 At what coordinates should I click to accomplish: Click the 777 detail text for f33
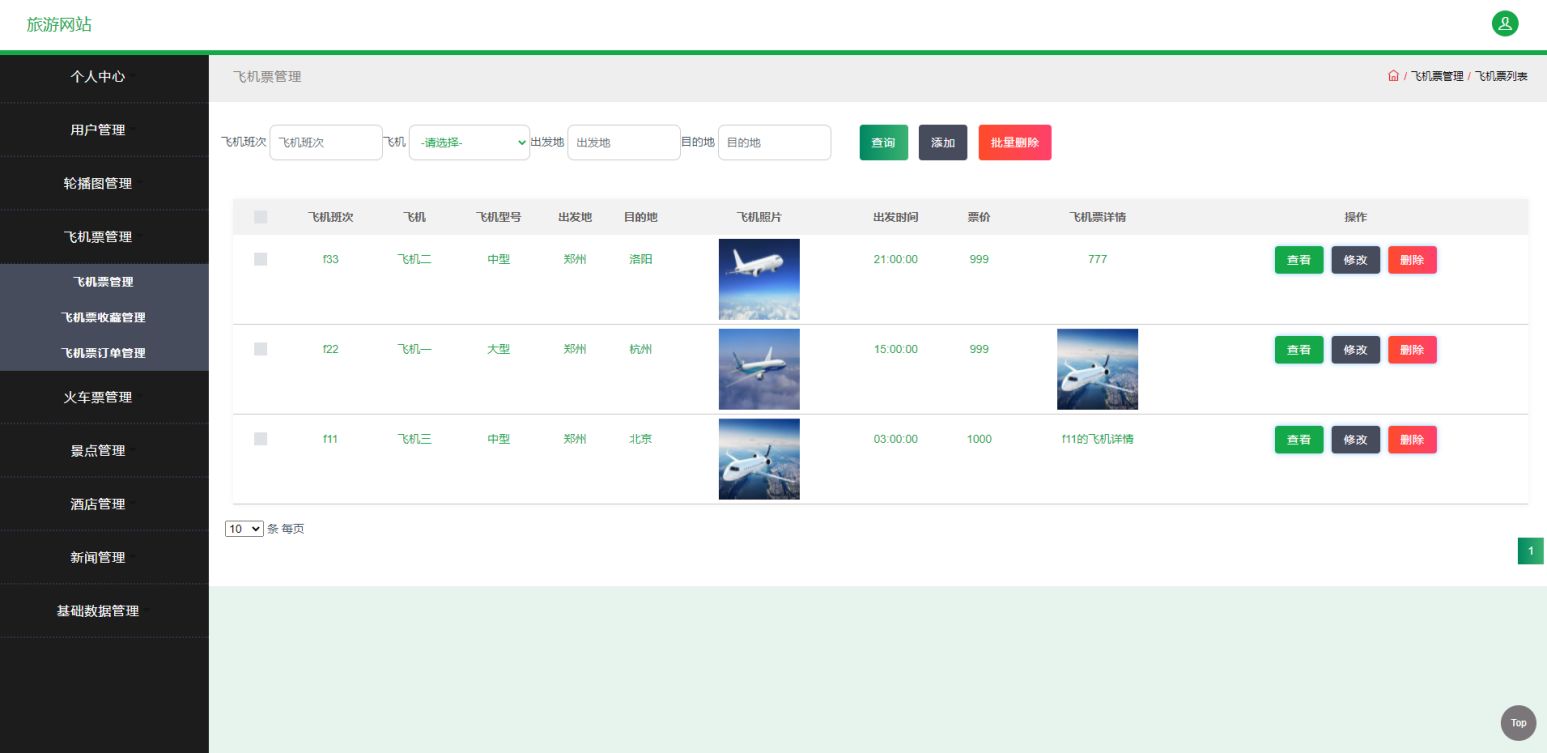point(1097,259)
